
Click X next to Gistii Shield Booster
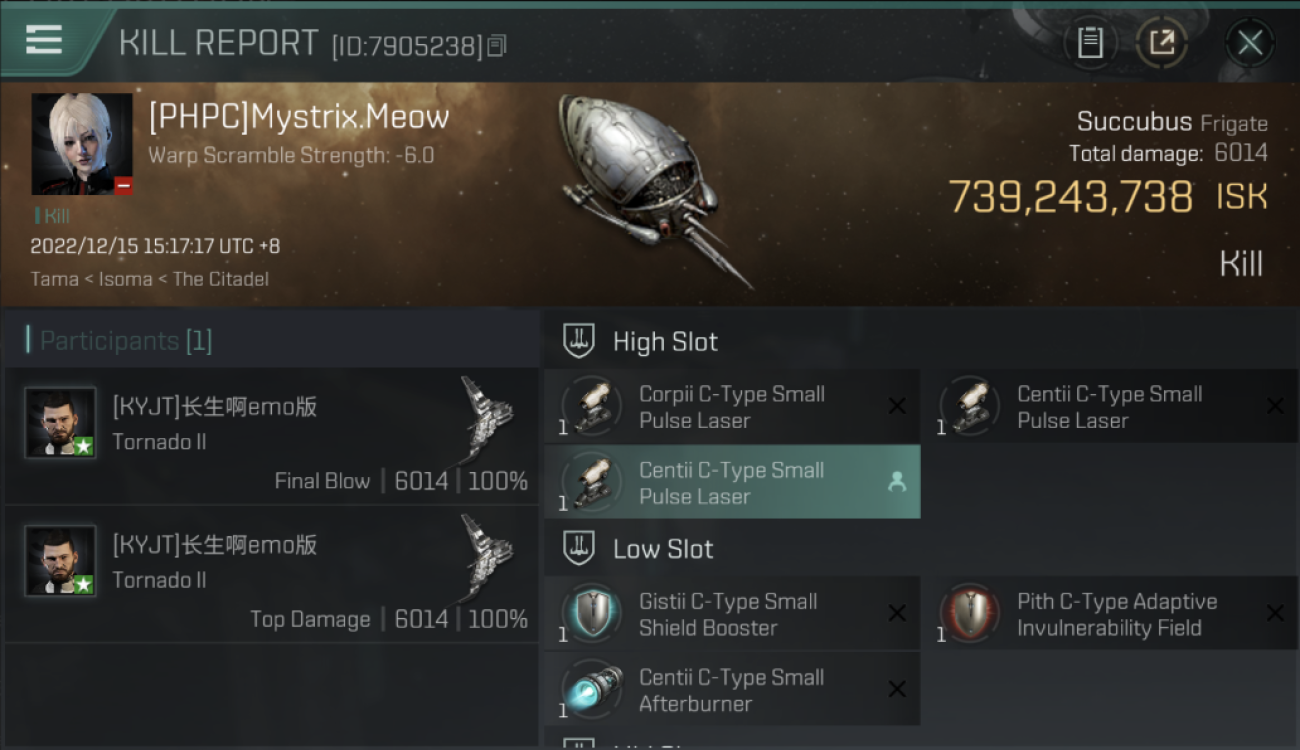tap(897, 613)
